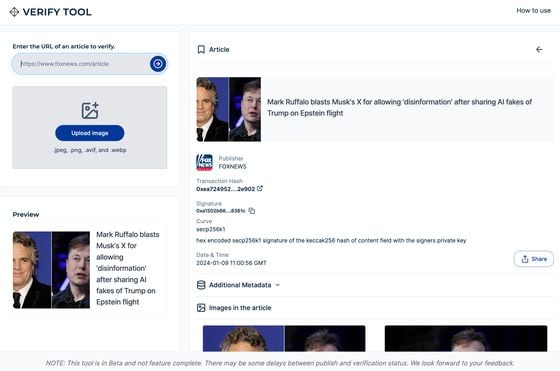Click the Additional Metadata database icon
Screen dimensions: 560x371
click(x=201, y=285)
